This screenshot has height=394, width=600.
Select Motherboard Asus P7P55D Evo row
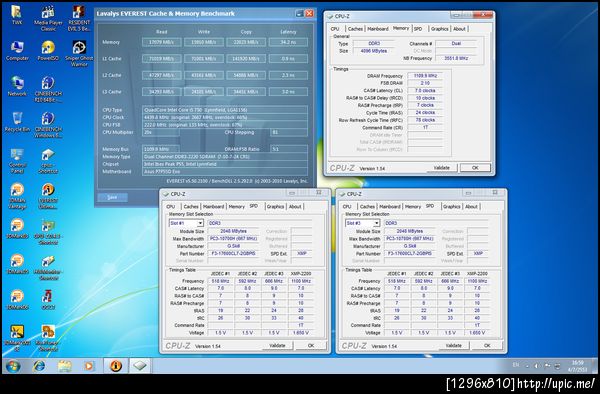[x=225, y=172]
